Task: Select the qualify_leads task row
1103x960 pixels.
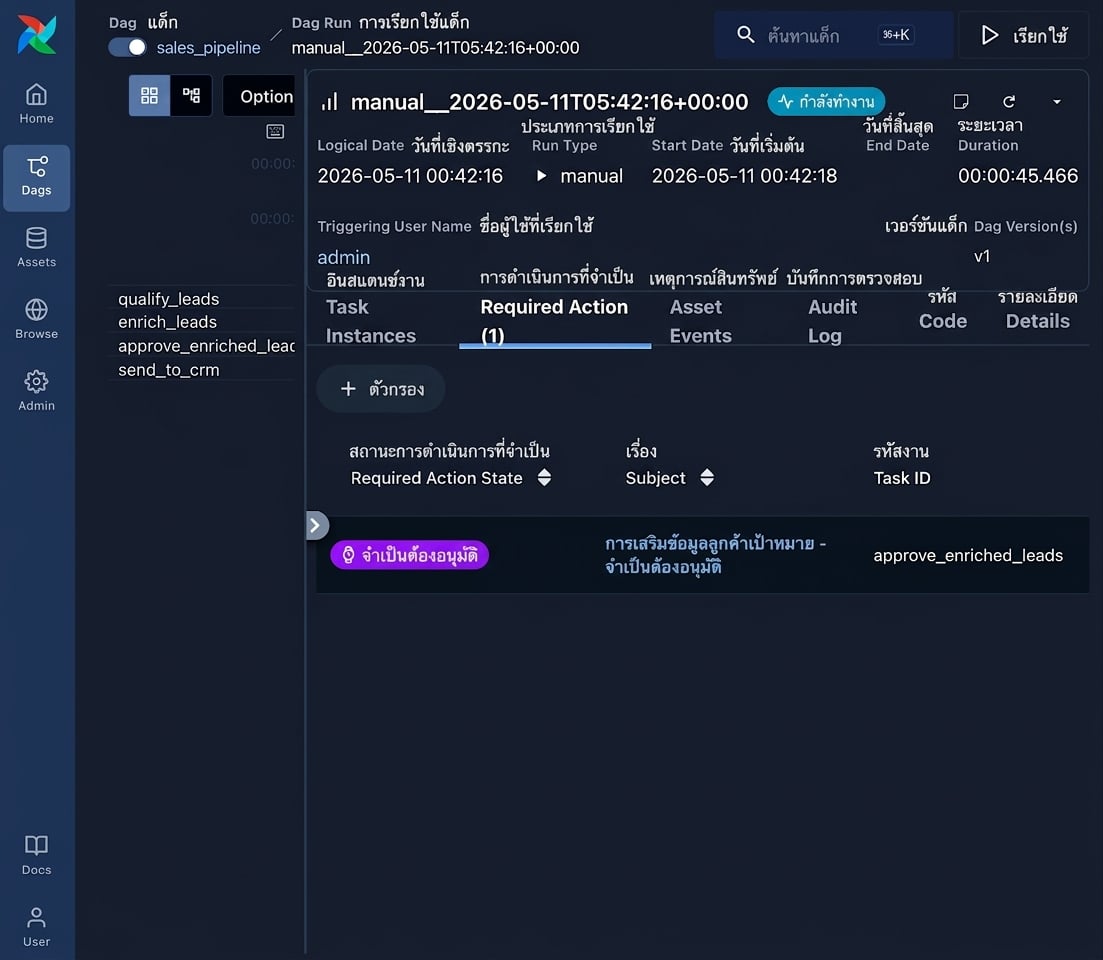Action: click(x=168, y=299)
